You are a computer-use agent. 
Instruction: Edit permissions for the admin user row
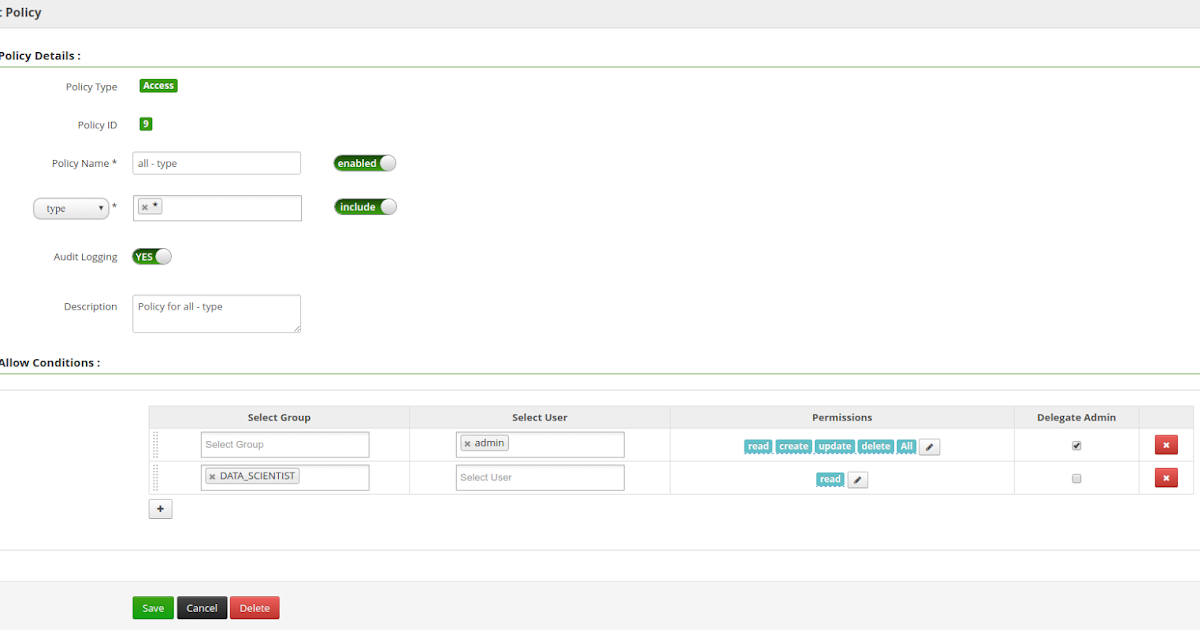[x=929, y=446]
